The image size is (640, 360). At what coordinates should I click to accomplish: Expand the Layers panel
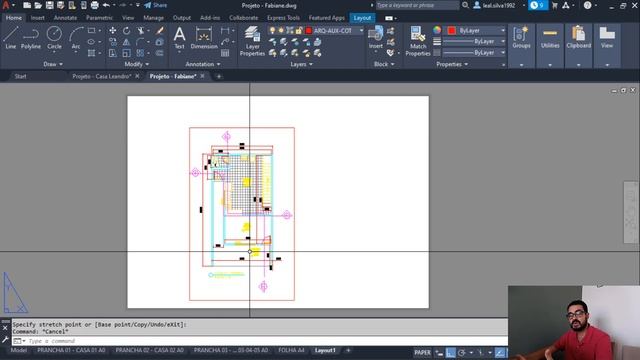[301, 64]
